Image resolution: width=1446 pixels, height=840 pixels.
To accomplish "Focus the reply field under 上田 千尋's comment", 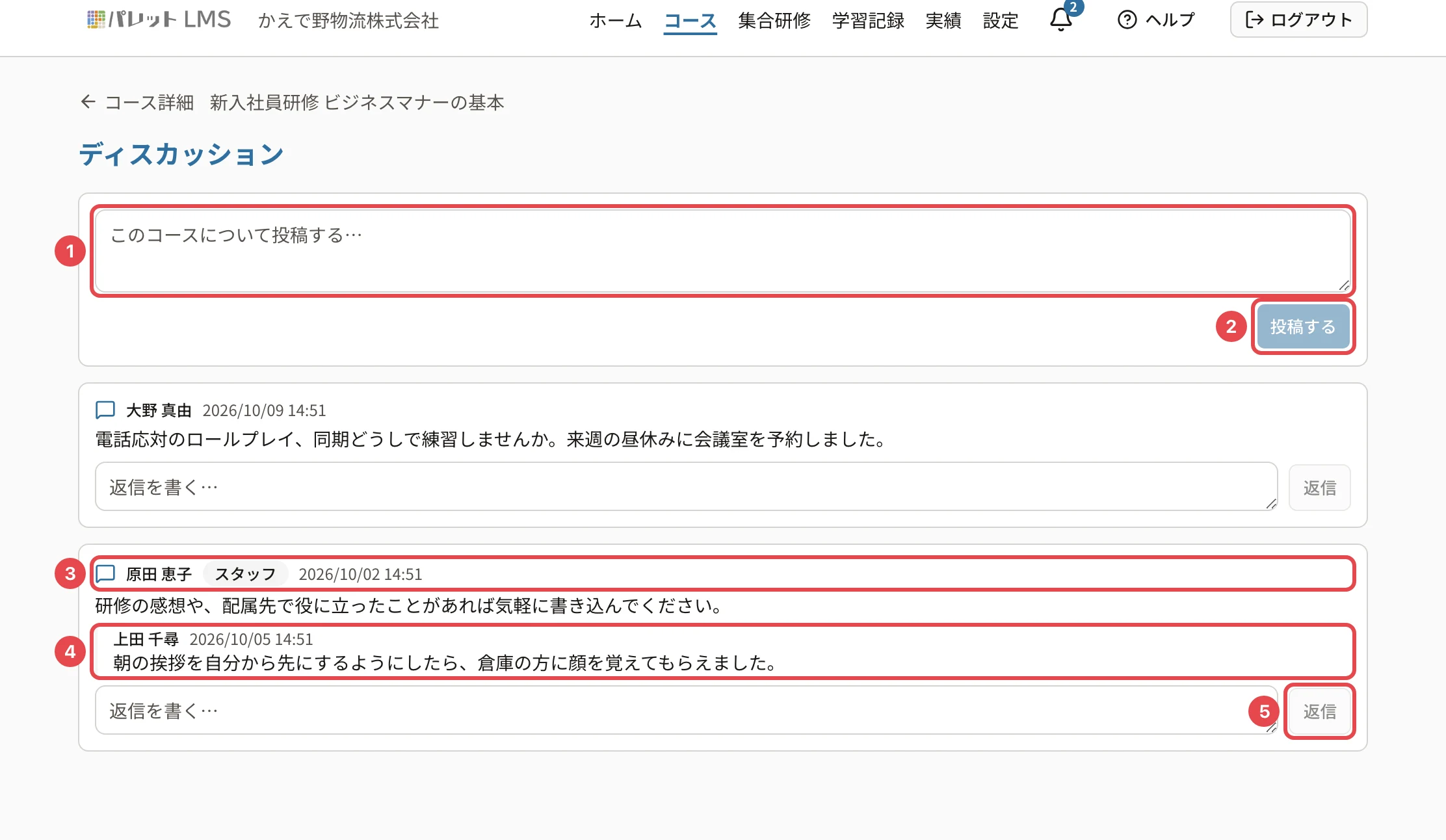I will pyautogui.click(x=686, y=710).
